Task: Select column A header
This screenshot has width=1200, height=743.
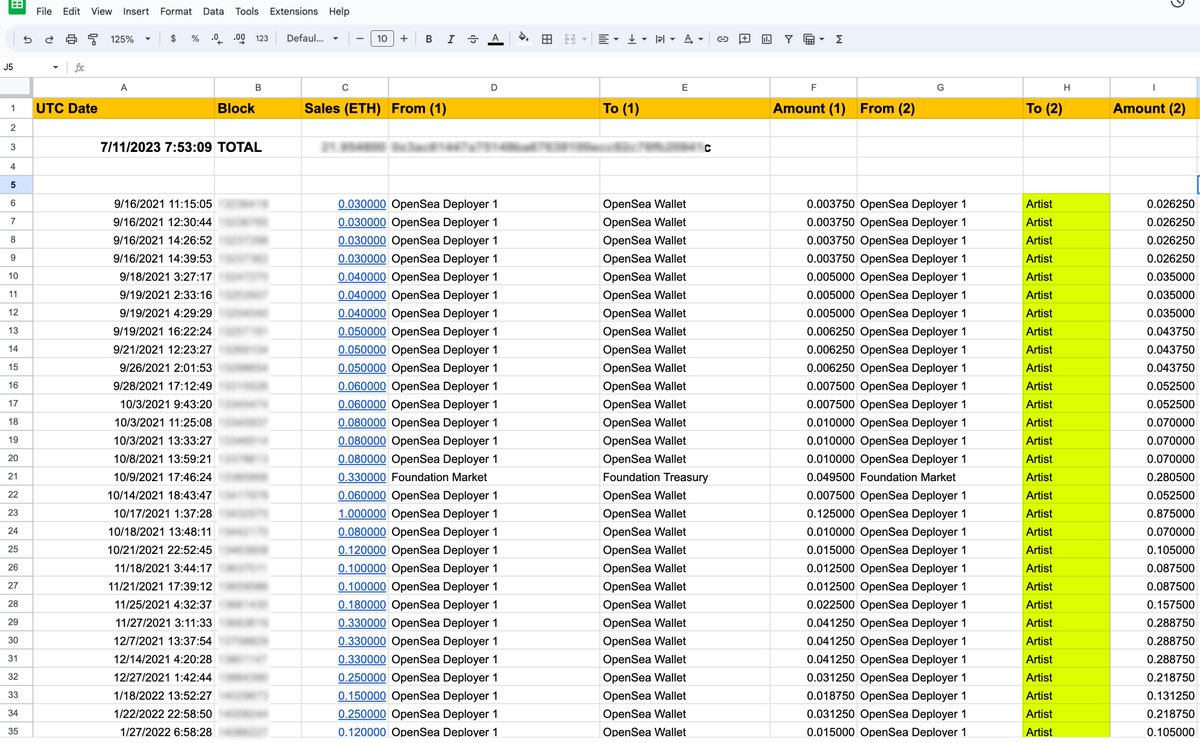Action: coord(123,87)
